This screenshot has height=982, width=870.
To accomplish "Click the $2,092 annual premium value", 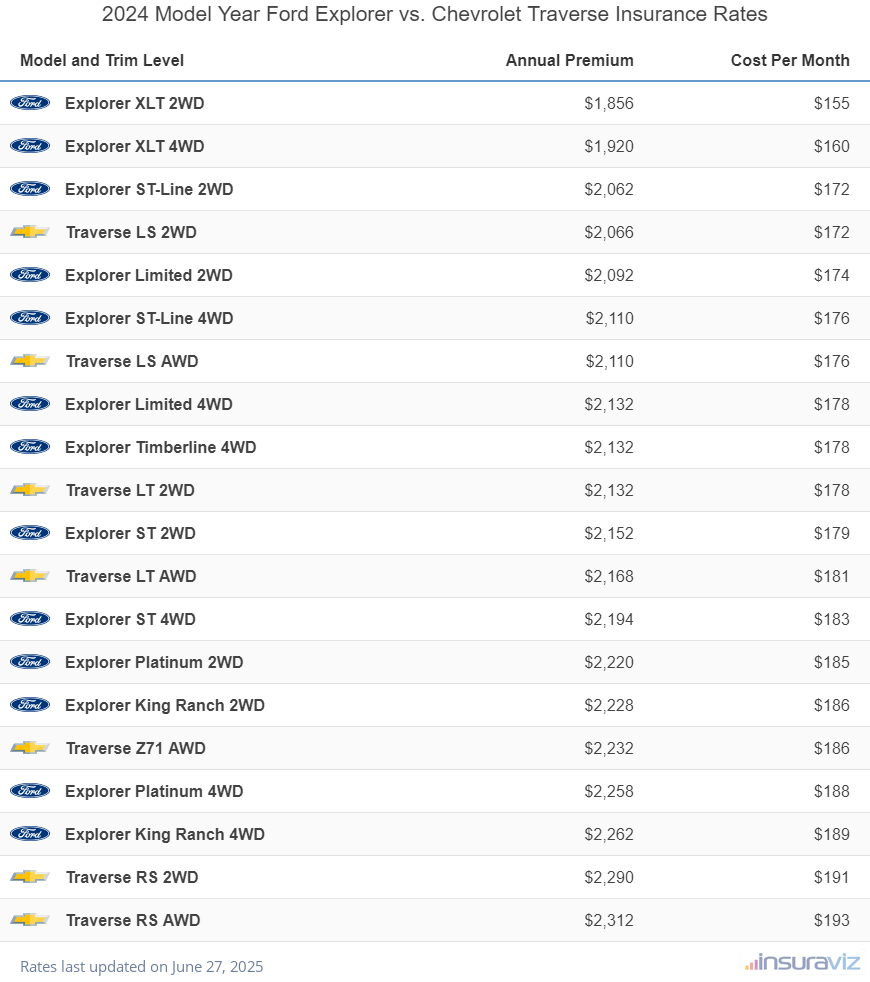I will coord(609,275).
